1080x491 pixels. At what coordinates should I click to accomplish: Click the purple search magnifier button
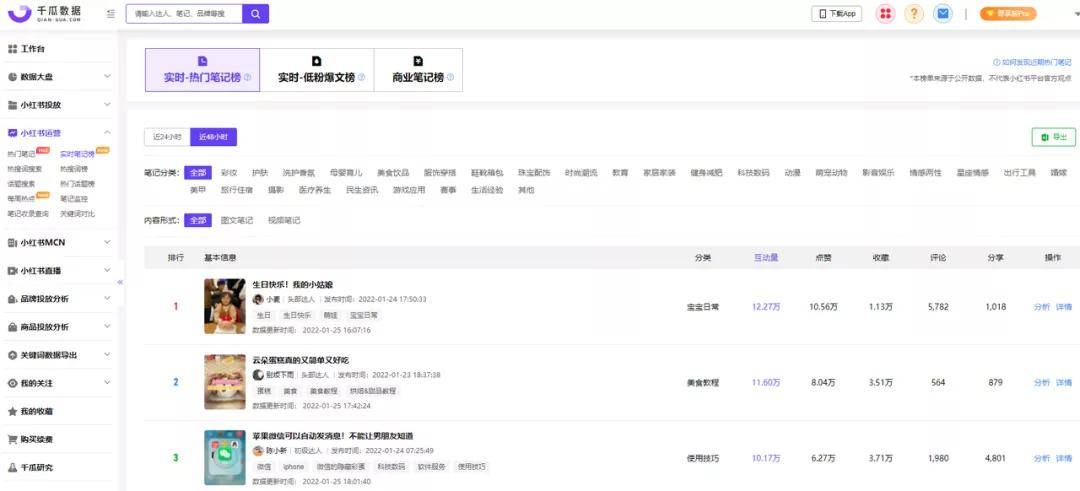pyautogui.click(x=256, y=14)
